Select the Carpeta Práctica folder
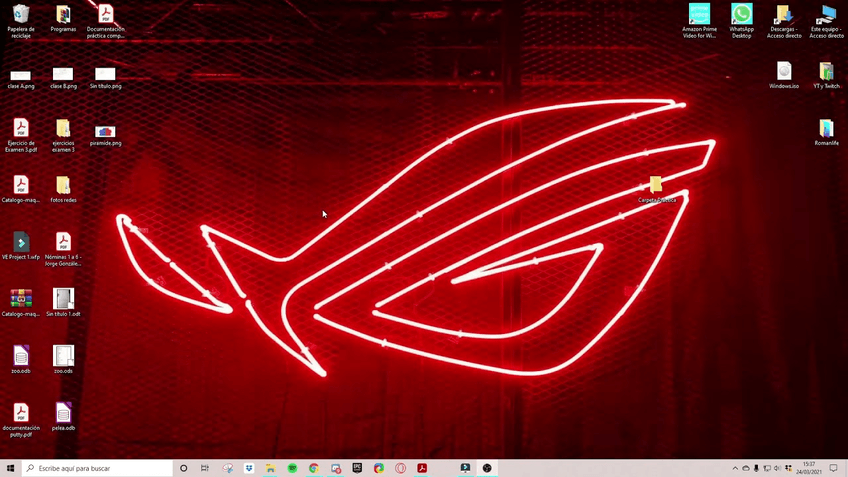This screenshot has height=477, width=848. [x=657, y=189]
